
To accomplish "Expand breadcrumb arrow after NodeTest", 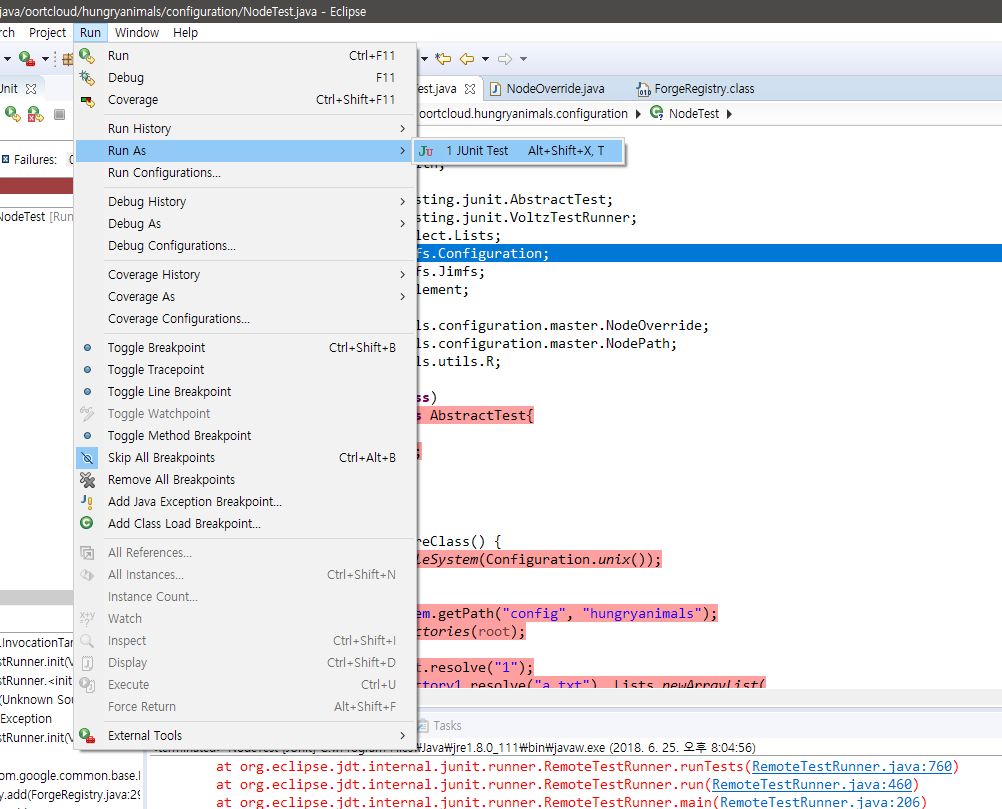I will tap(729, 114).
